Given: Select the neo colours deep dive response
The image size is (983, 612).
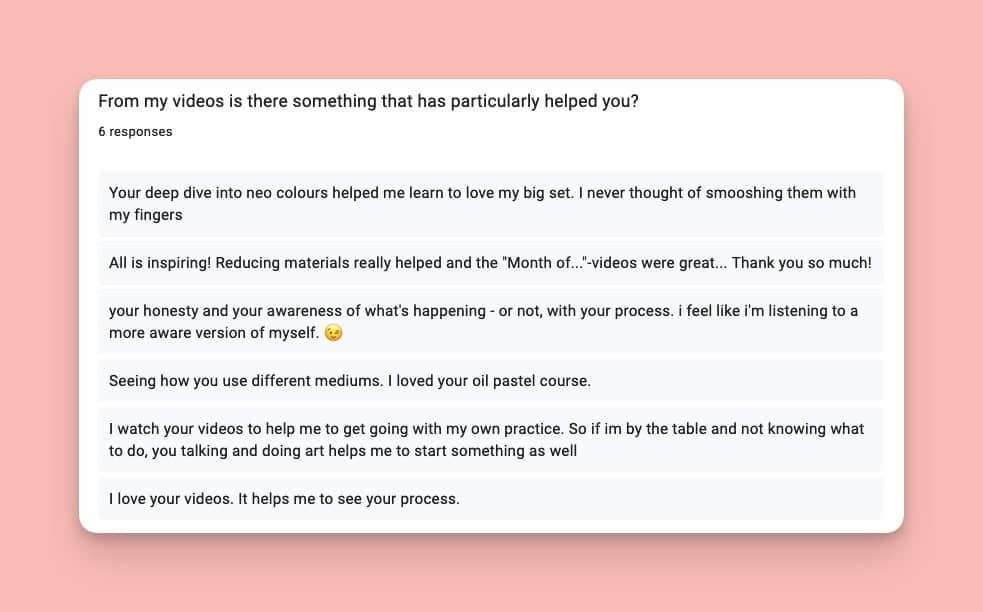Looking at the screenshot, I should 491,204.
